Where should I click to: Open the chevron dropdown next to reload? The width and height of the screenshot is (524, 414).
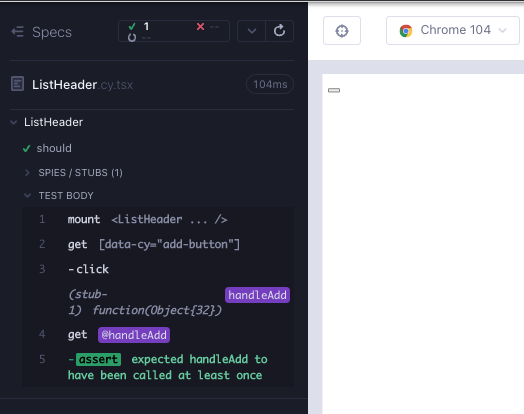(252, 31)
